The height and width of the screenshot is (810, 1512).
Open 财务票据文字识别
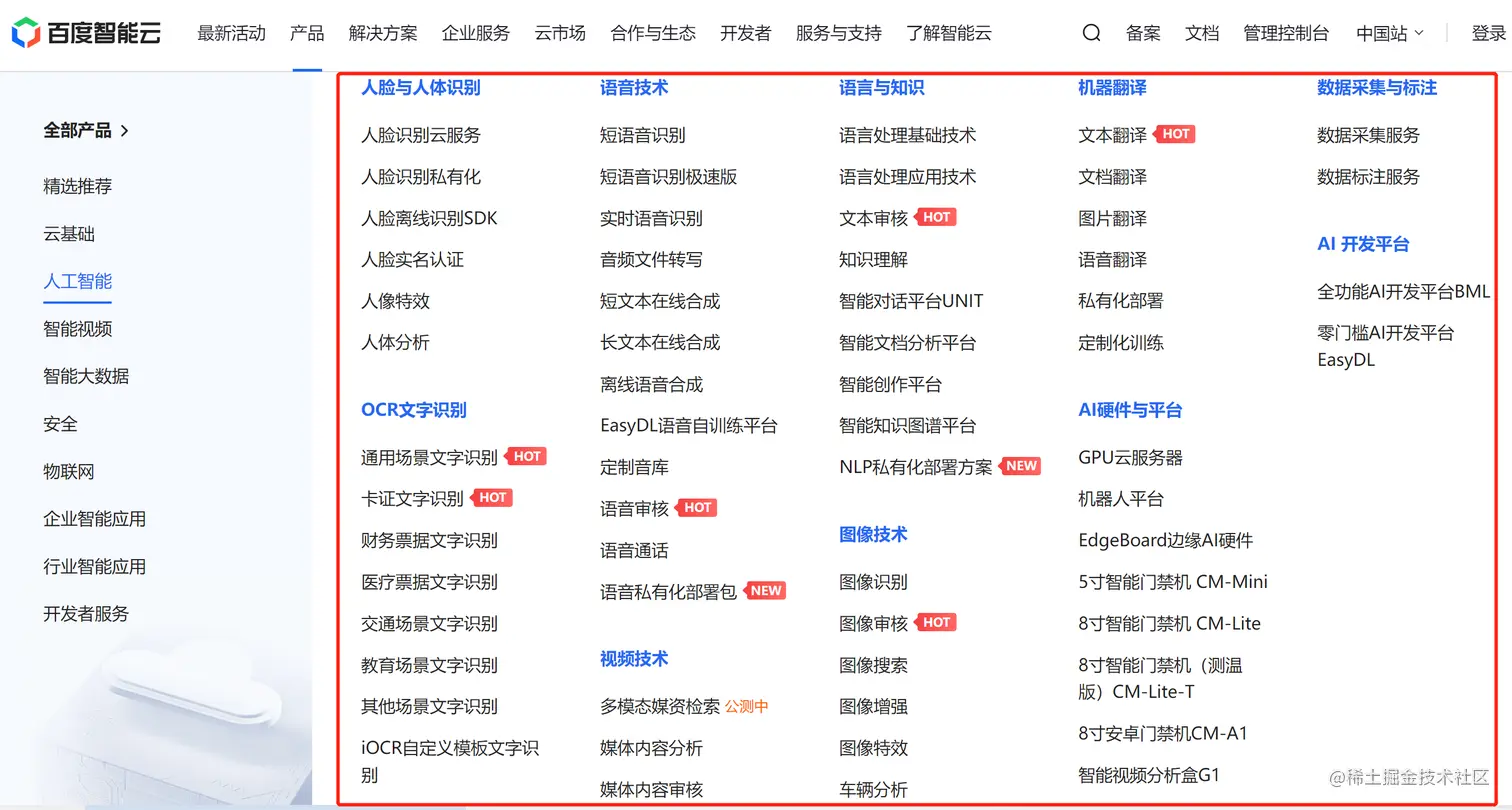pos(429,540)
